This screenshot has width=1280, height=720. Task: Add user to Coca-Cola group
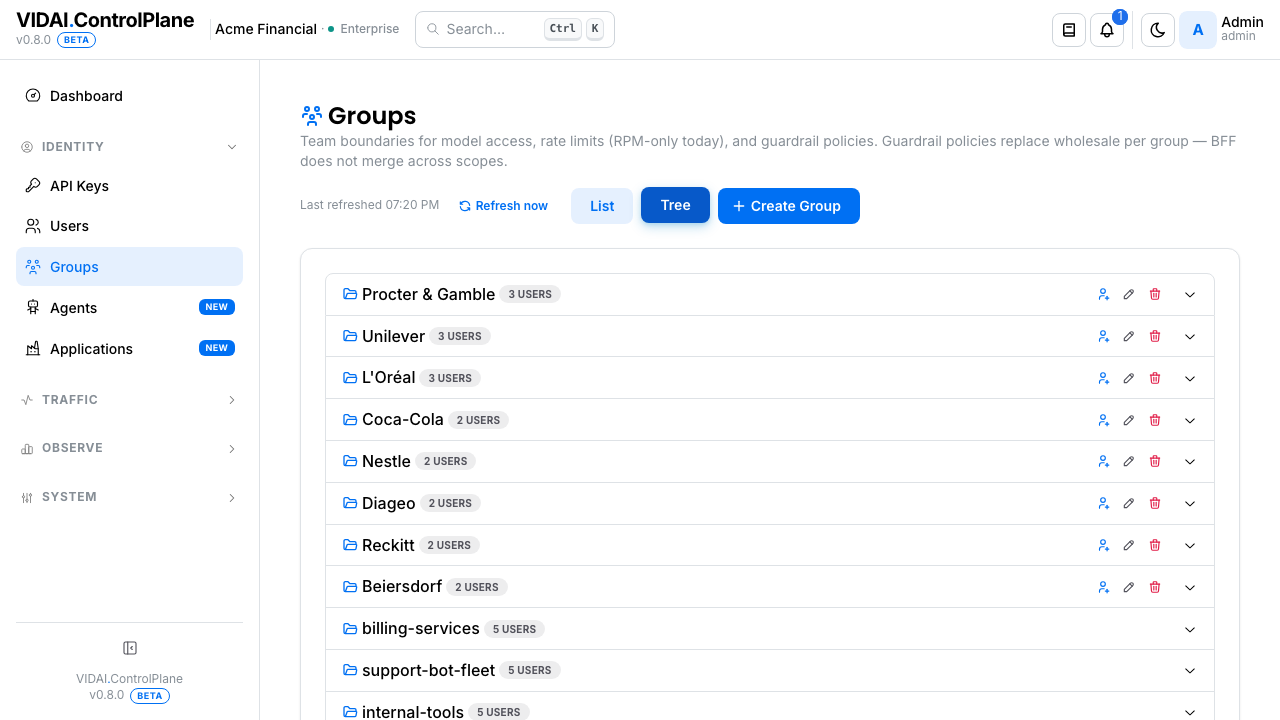[1104, 420]
